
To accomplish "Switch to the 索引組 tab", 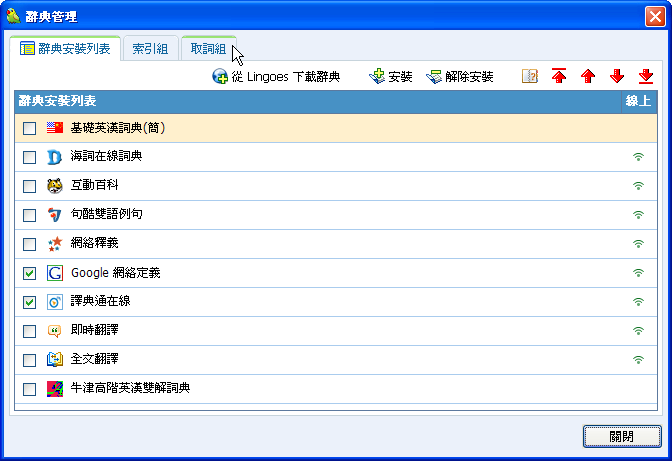I will [x=150, y=49].
